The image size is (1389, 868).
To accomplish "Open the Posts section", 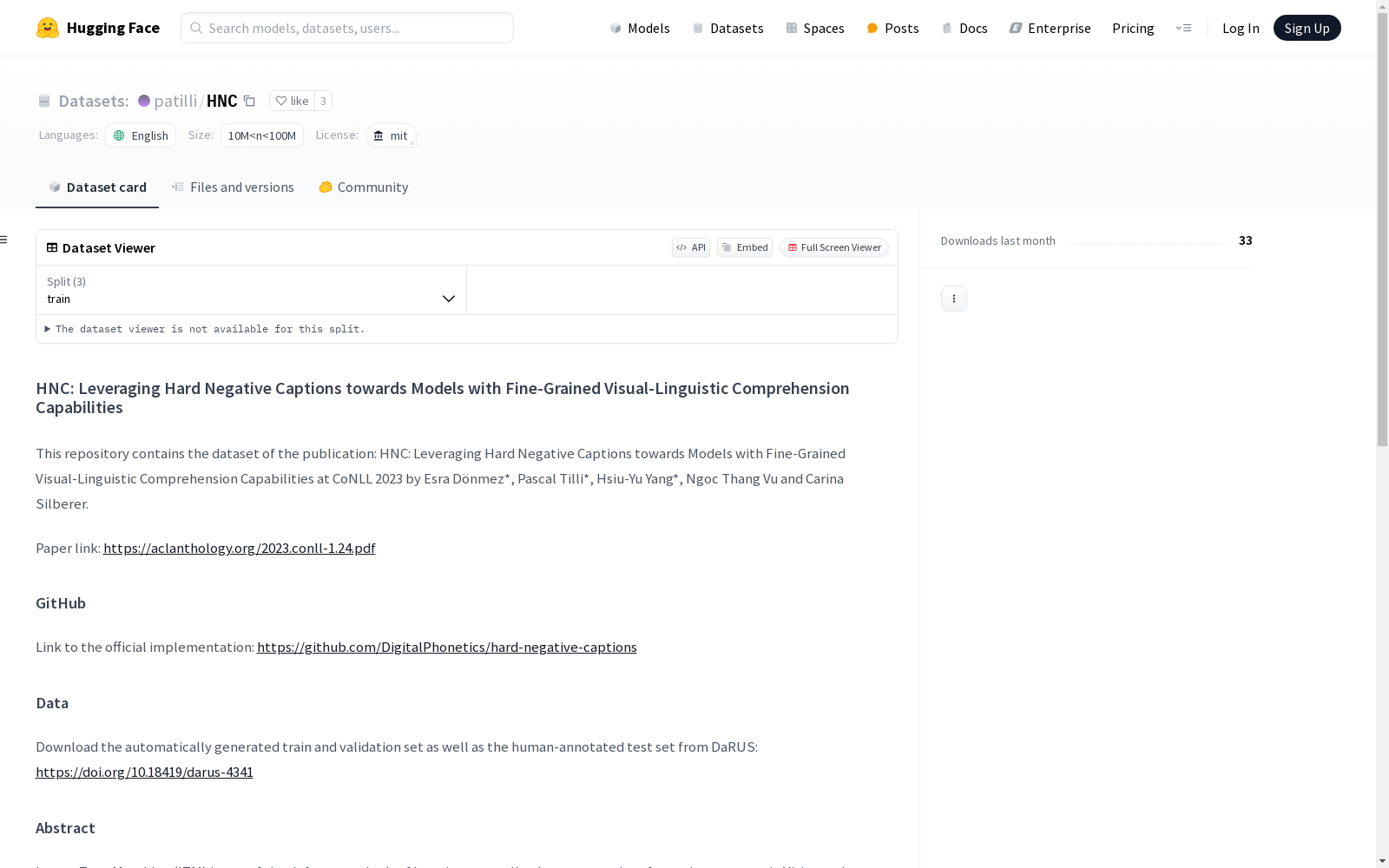I will pyautogui.click(x=892, y=28).
